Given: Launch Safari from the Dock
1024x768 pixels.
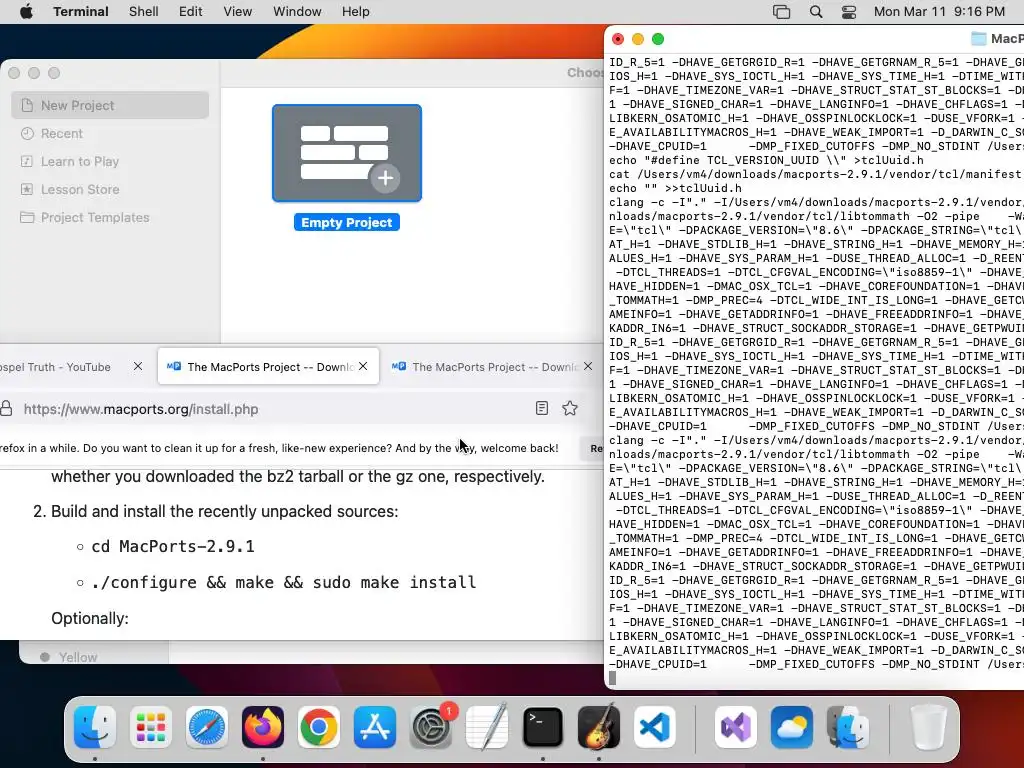Looking at the screenshot, I should (207, 727).
